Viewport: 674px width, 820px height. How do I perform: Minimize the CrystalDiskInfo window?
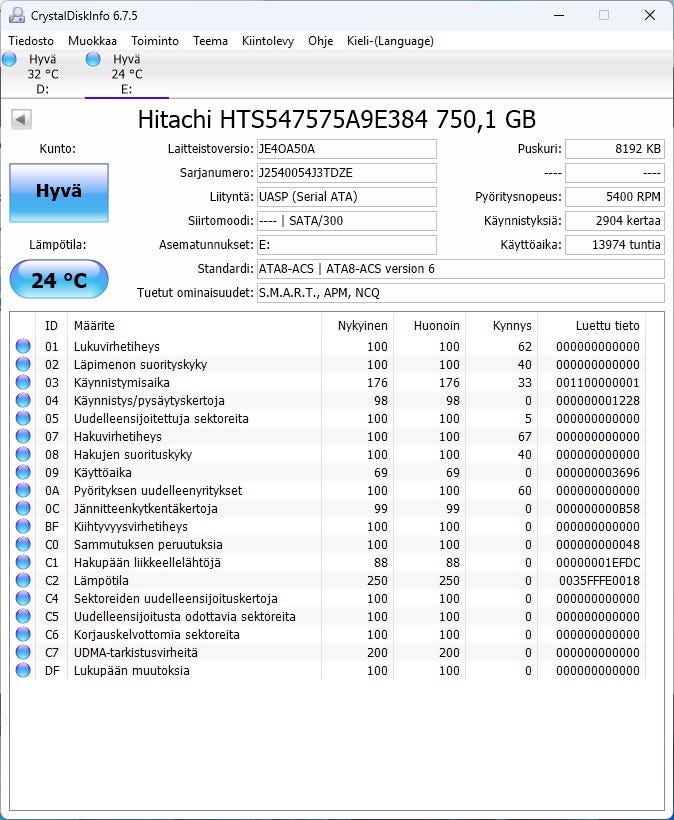pyautogui.click(x=559, y=15)
